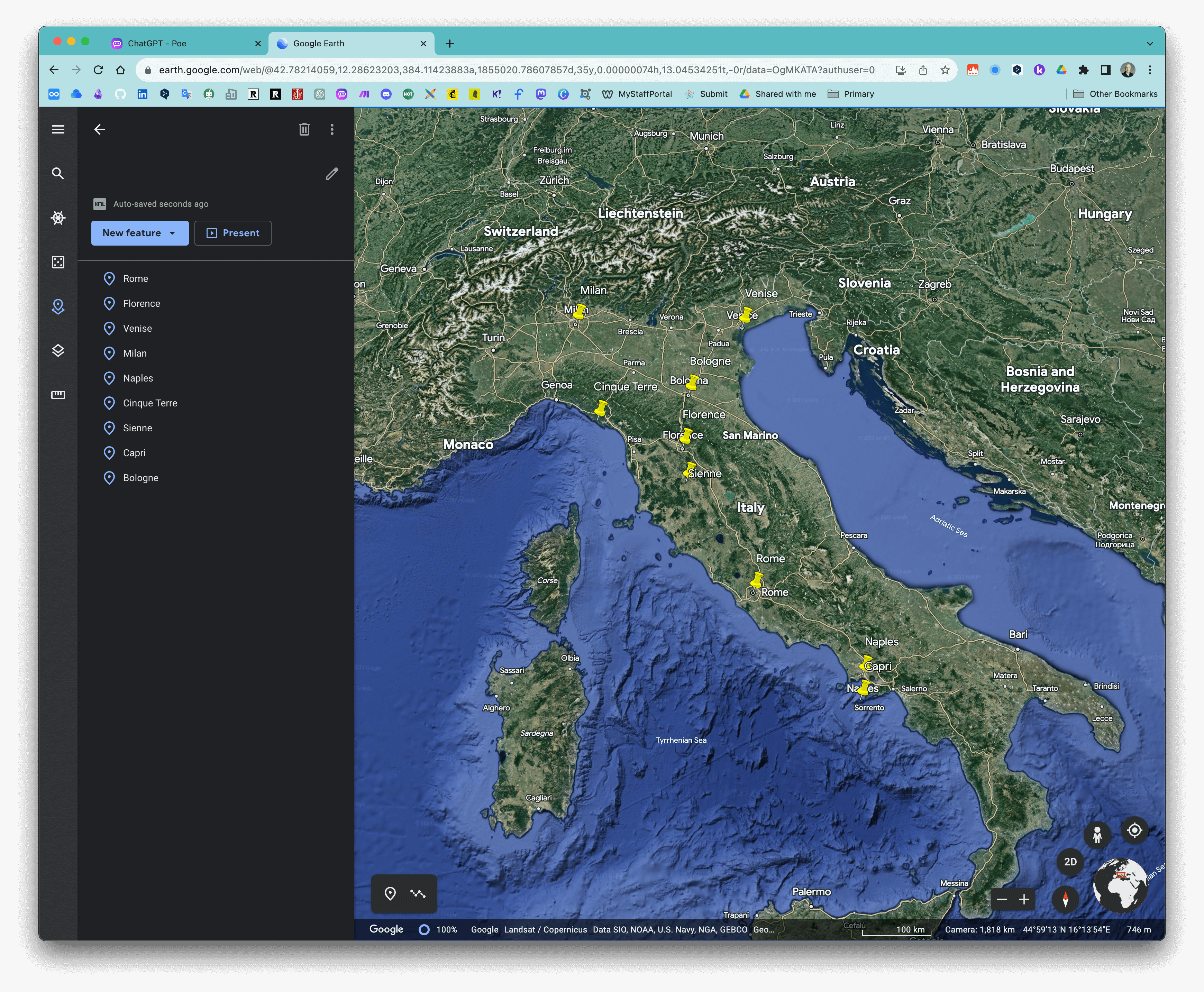Click the I'm Feeling Lucky dice icon

point(58,262)
